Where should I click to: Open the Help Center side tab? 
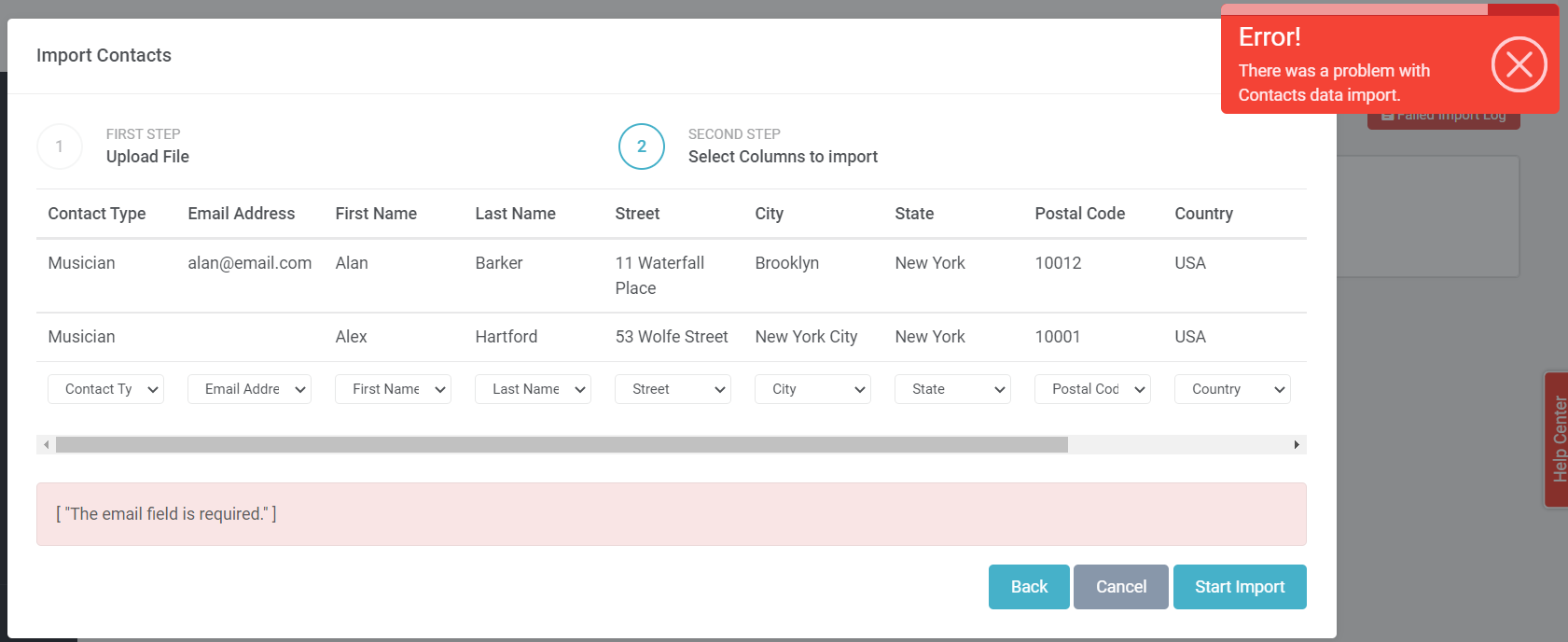coord(1557,440)
